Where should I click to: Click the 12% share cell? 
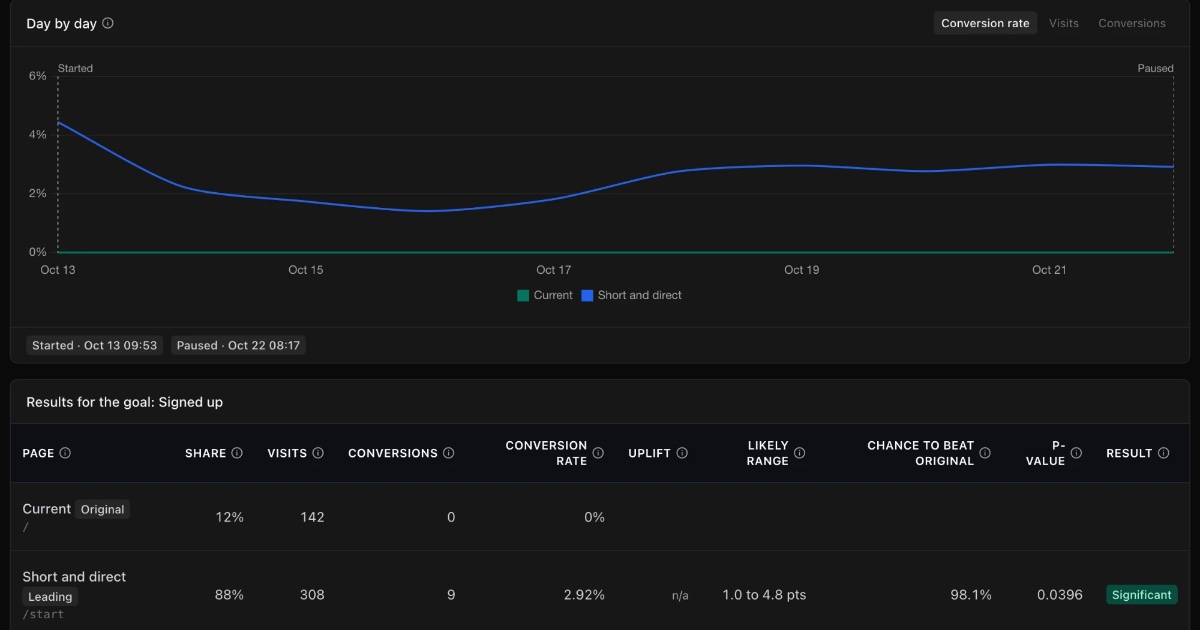point(229,517)
